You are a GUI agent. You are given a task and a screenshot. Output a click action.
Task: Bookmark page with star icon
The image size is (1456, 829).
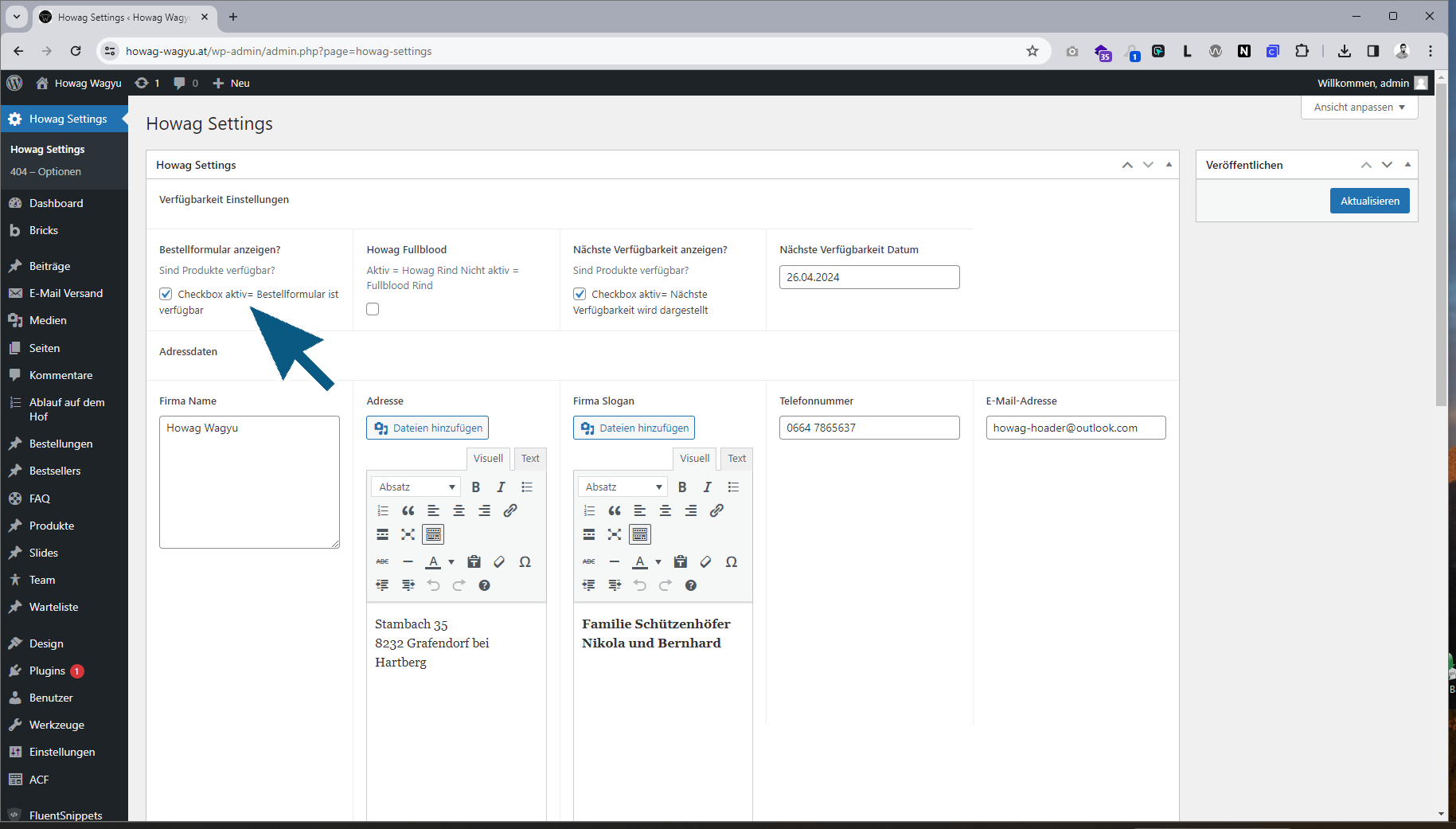pyautogui.click(x=1032, y=51)
